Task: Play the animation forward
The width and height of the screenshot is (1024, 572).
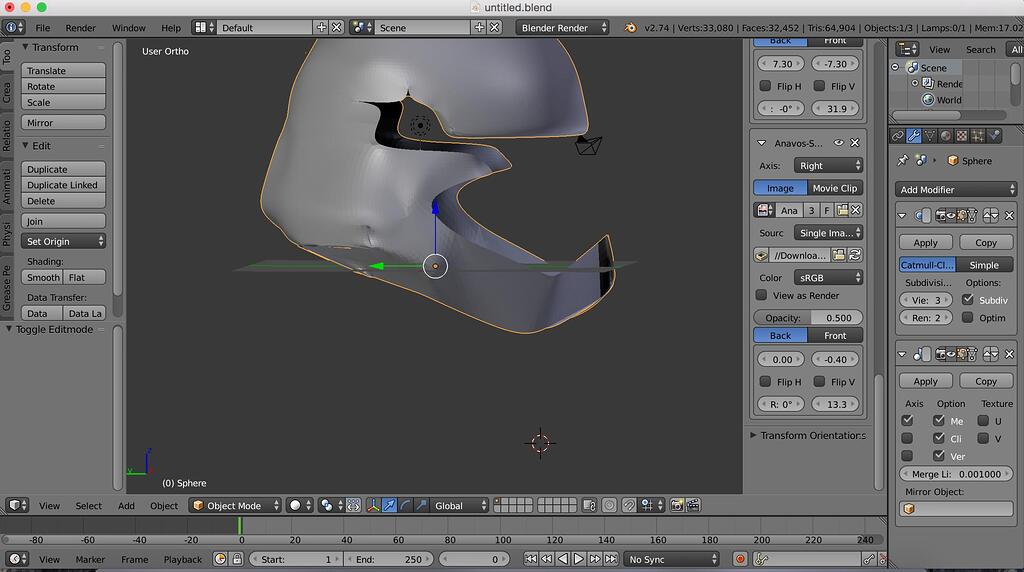Action: point(579,559)
